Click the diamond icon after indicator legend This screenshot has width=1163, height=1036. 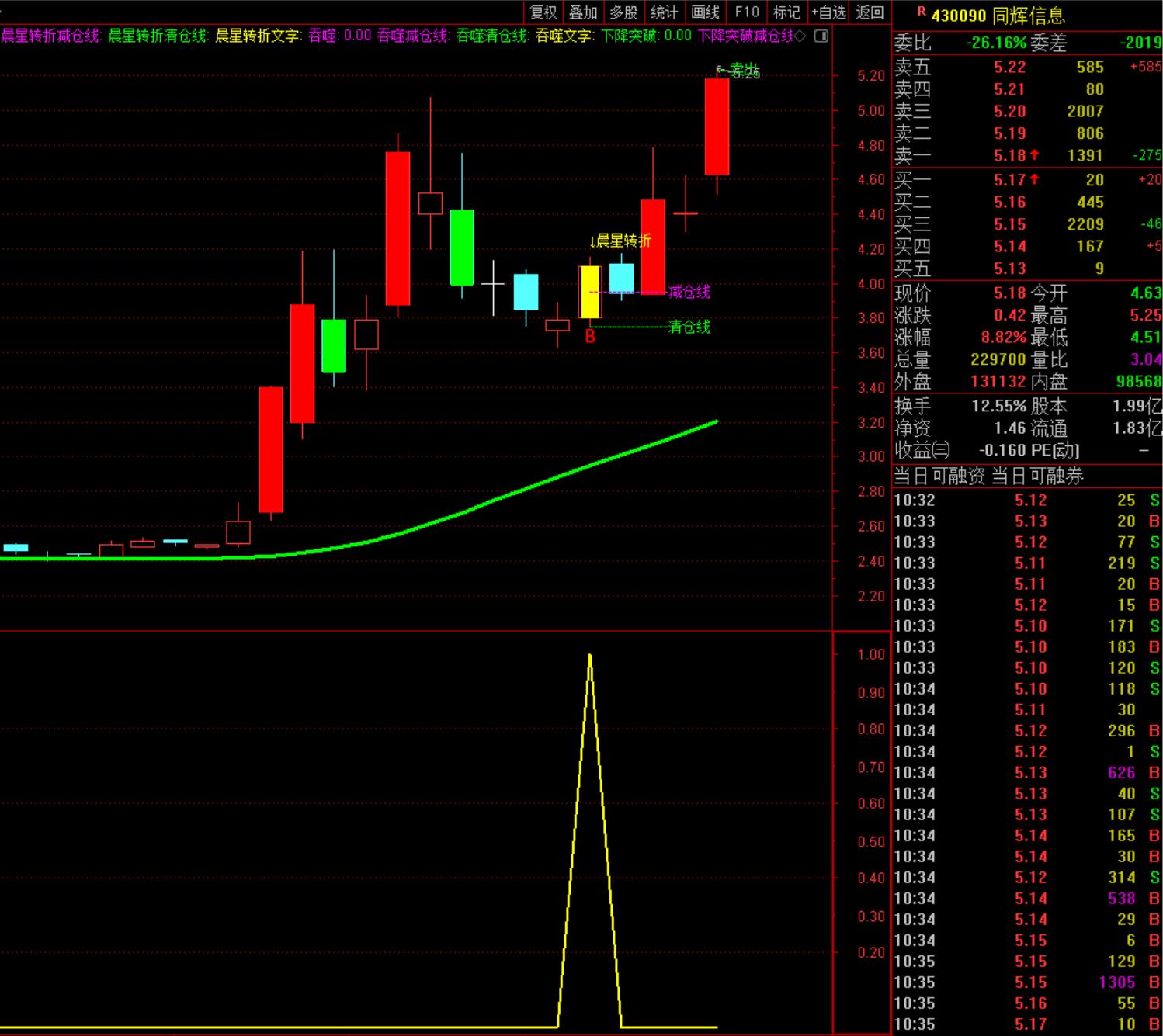[x=800, y=36]
